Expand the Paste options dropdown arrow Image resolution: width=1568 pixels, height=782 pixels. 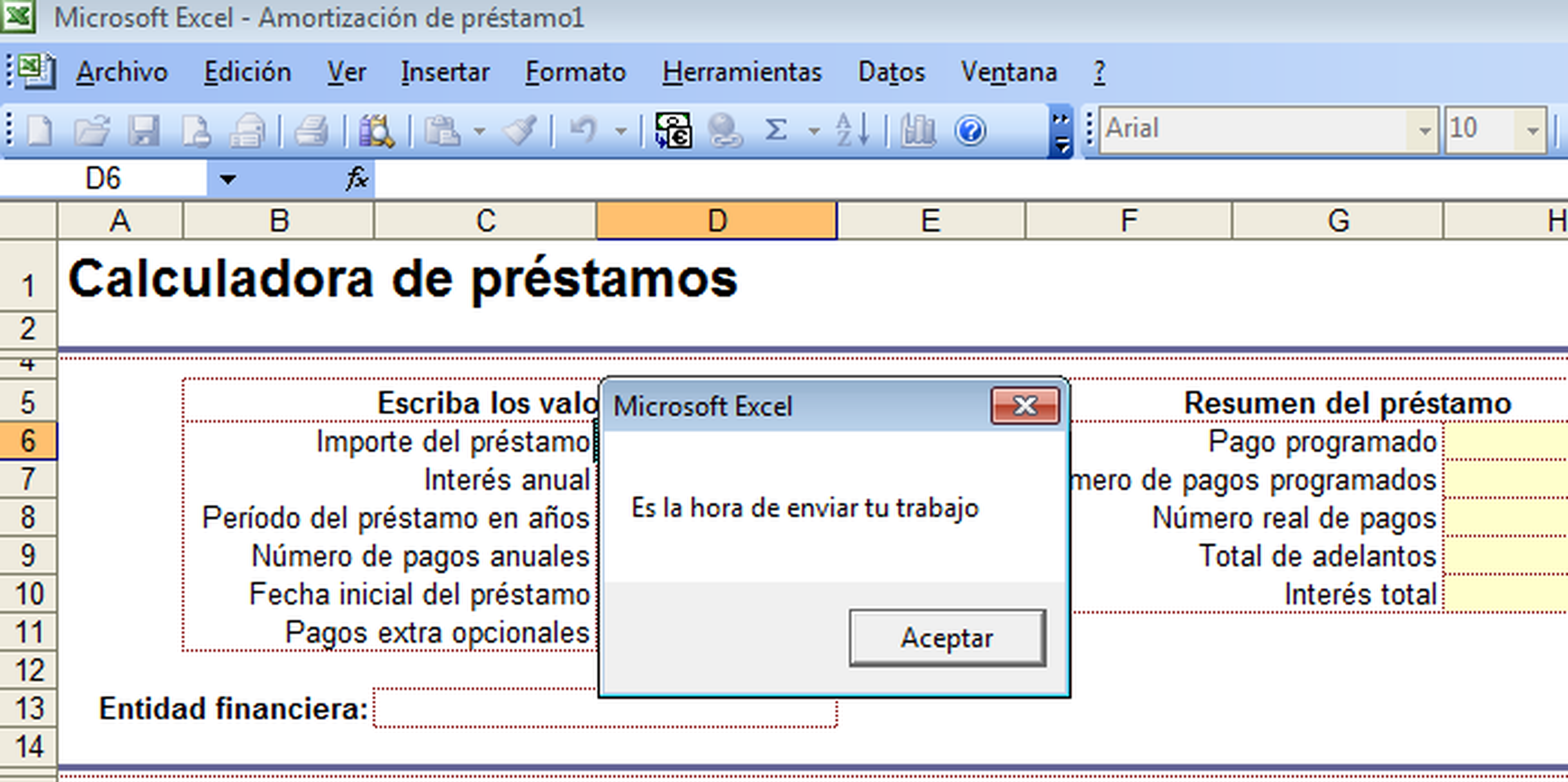tap(480, 130)
